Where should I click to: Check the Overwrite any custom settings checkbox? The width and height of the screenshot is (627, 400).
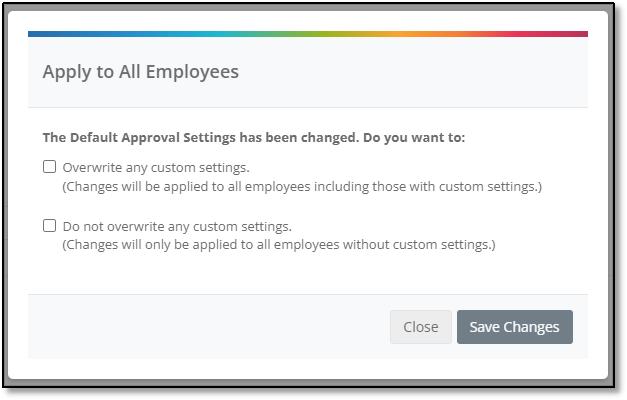(x=50, y=166)
